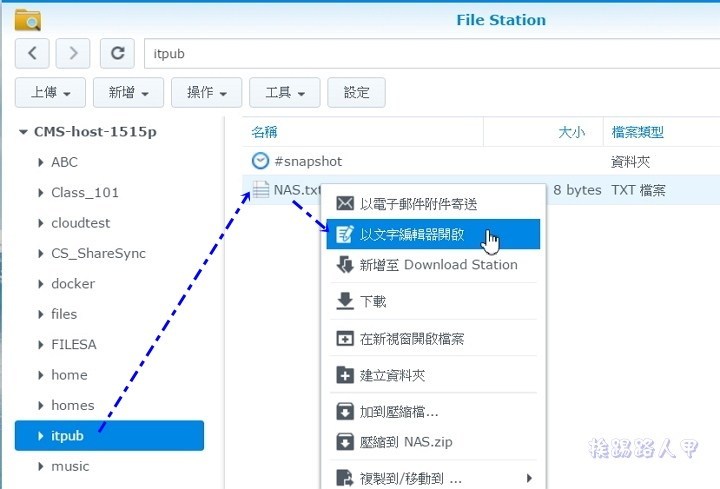The height and width of the screenshot is (489, 720).
Task: Open the 複製到/移動到 submenu arrow
Action: coord(529,478)
